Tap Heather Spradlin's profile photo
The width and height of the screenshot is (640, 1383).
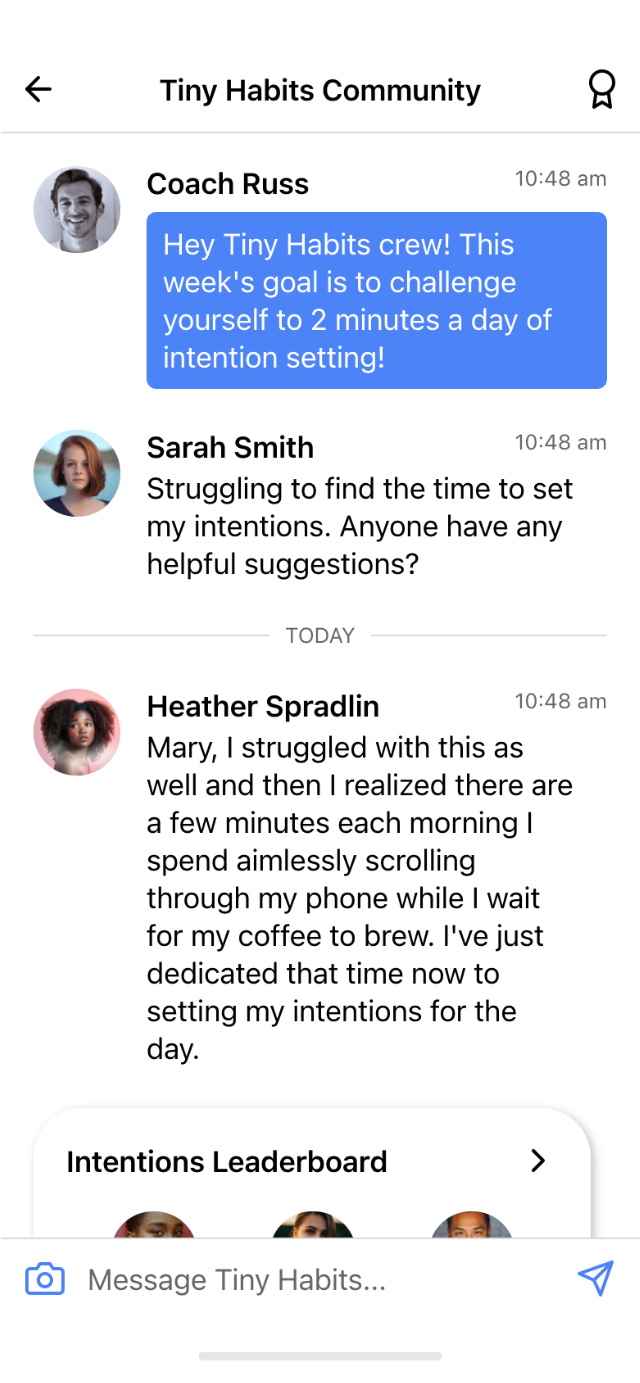tap(77, 731)
